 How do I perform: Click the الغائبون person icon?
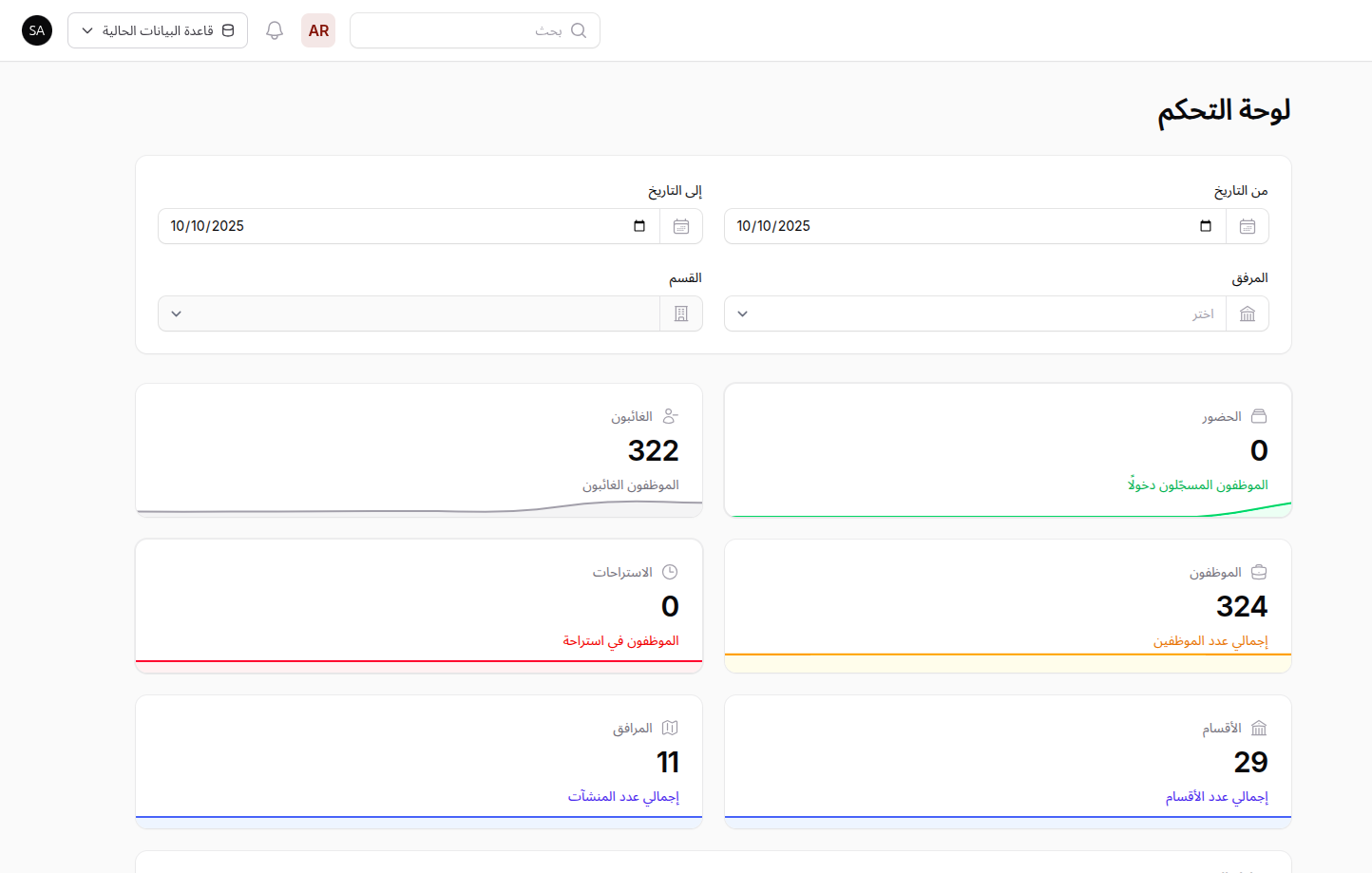(670, 416)
